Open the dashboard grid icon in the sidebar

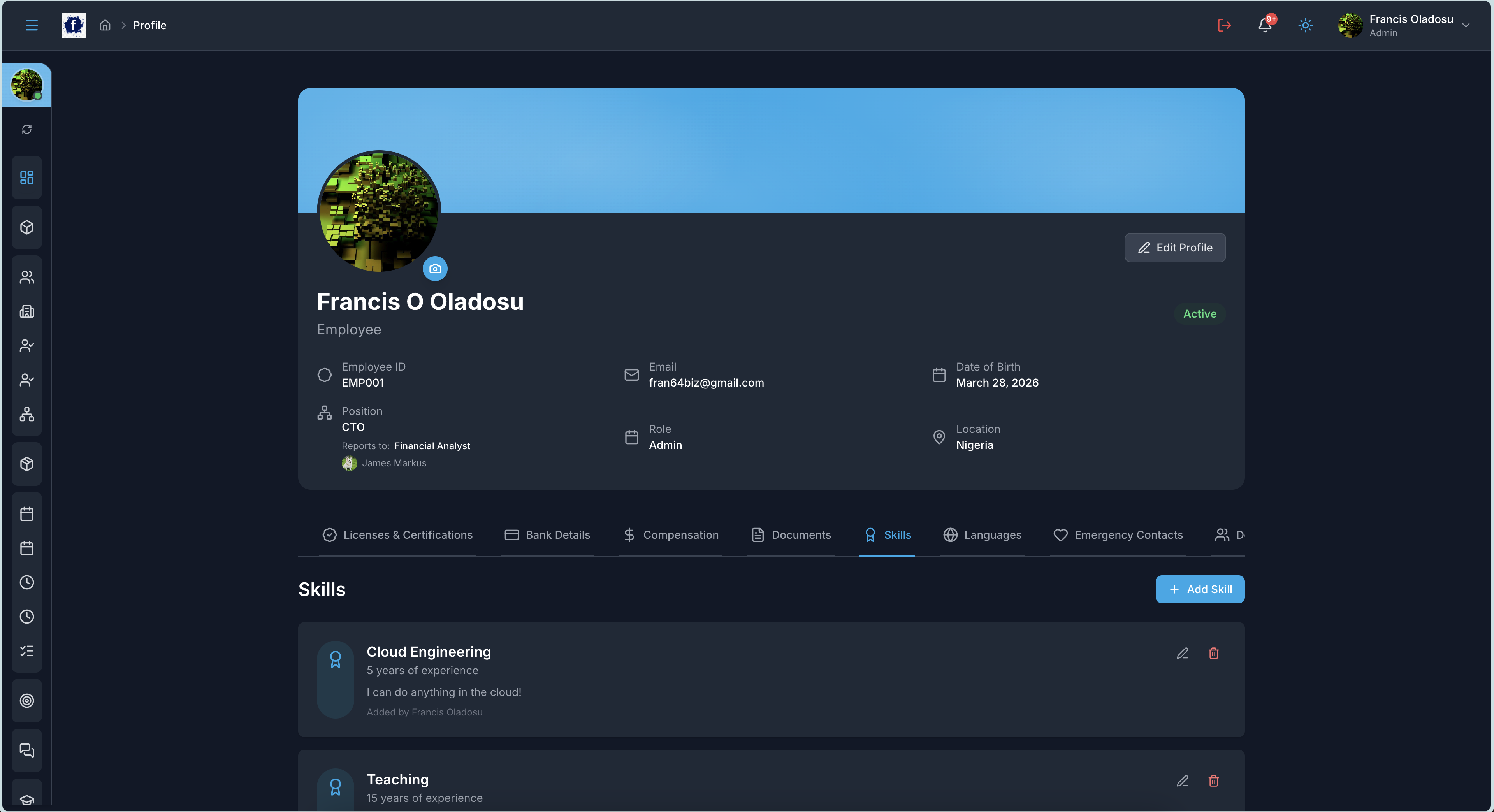(x=27, y=178)
